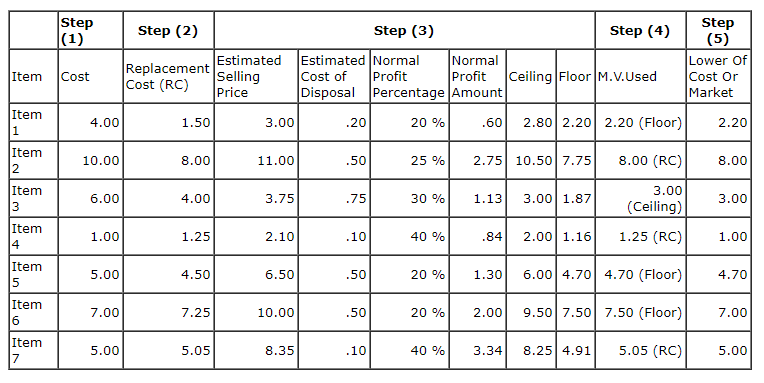Click the Lower Of Cost Or Market header
The image size is (764, 383).
coord(718,77)
